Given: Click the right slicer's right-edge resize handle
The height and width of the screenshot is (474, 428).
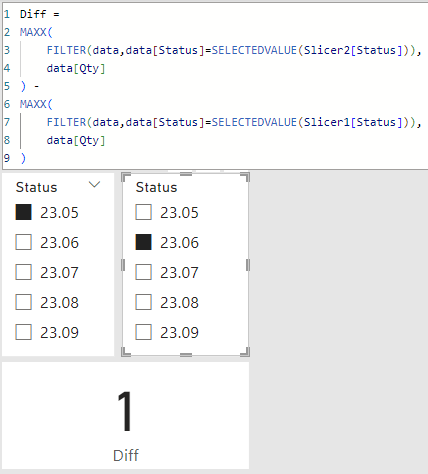Looking at the screenshot, I should point(248,265).
